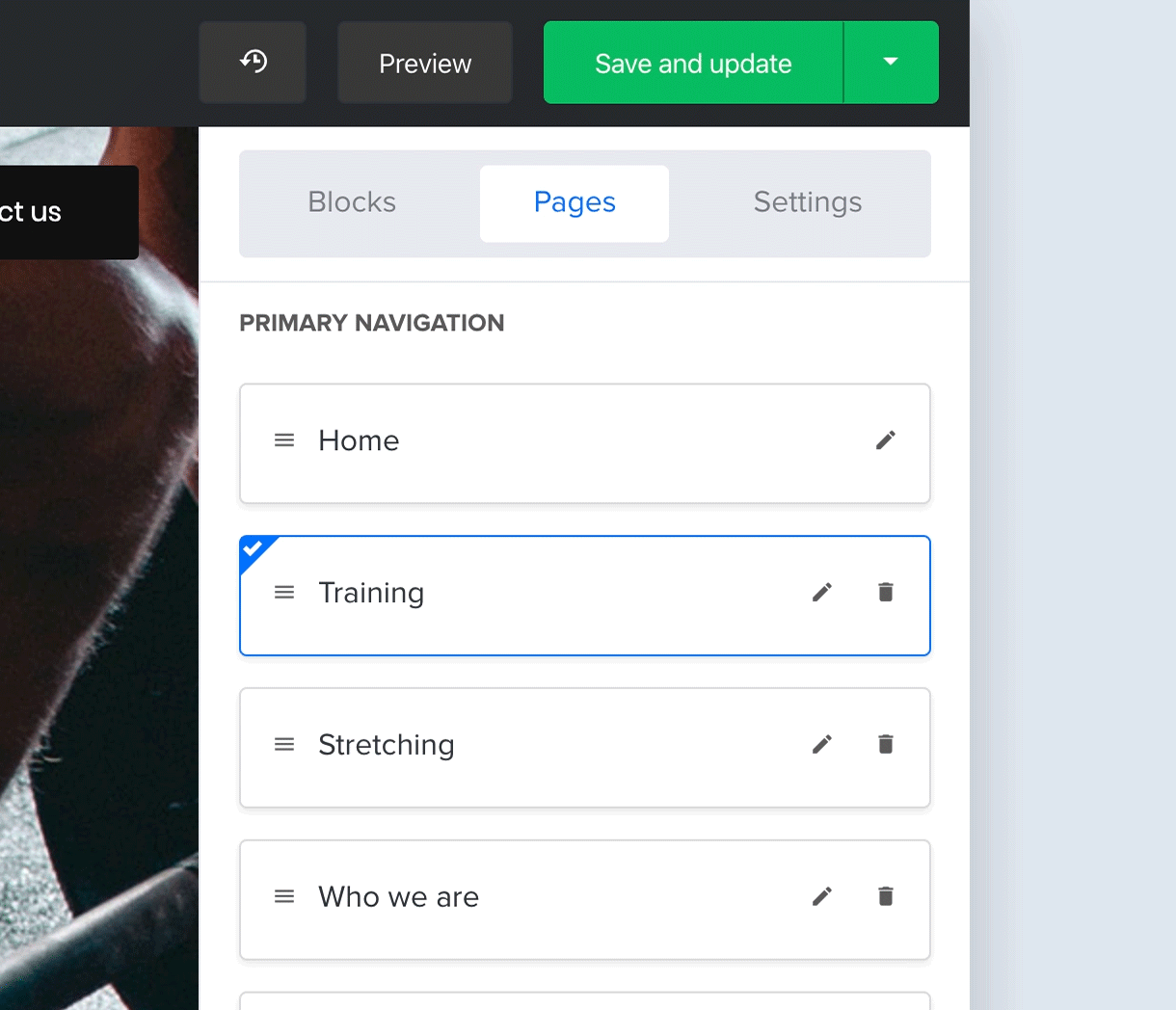The image size is (1176, 1010).
Task: Click the drag handle on Who we are
Action: click(284, 896)
